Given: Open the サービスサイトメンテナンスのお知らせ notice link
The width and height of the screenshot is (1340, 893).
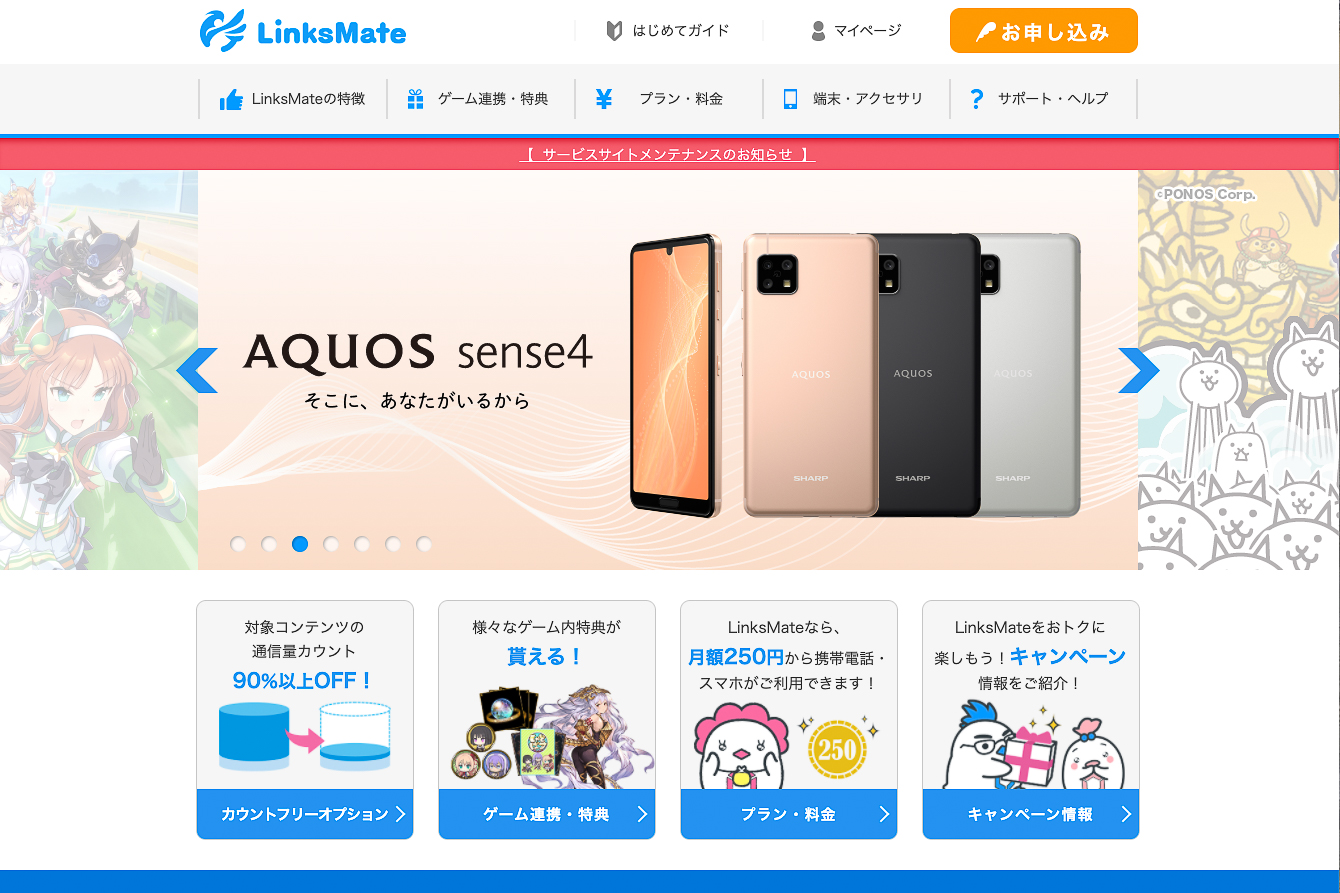Looking at the screenshot, I should click(x=670, y=154).
